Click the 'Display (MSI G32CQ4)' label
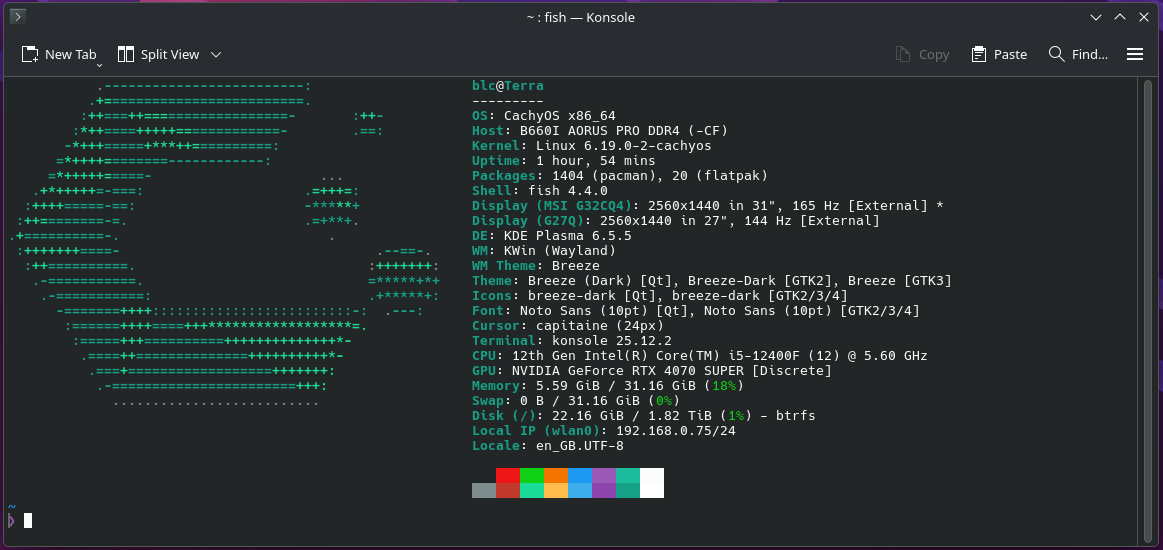Image resolution: width=1163 pixels, height=550 pixels. pos(553,205)
